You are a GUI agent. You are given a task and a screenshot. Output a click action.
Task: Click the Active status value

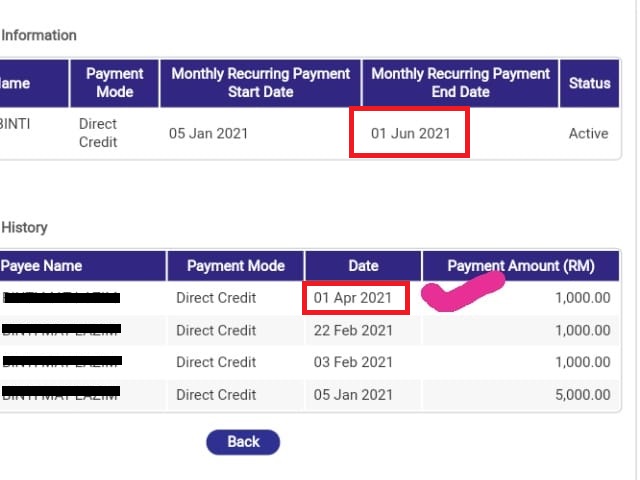[589, 133]
